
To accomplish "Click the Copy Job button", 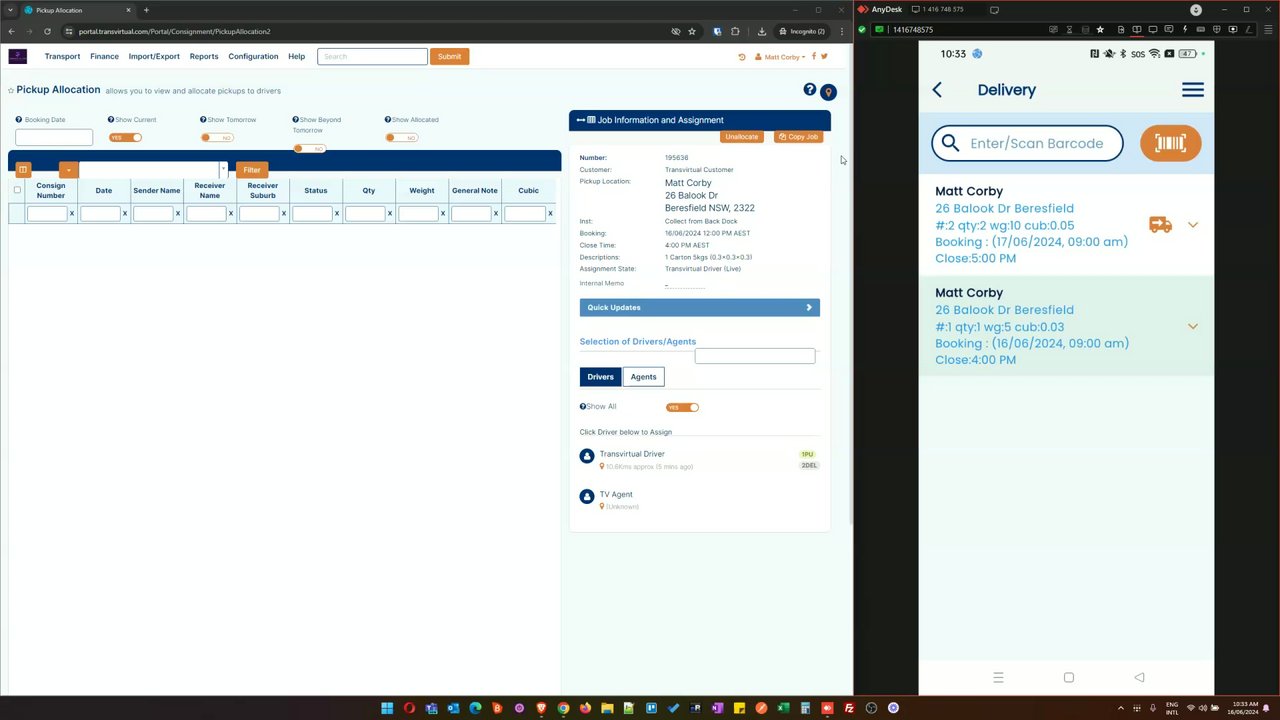I will click(x=798, y=136).
